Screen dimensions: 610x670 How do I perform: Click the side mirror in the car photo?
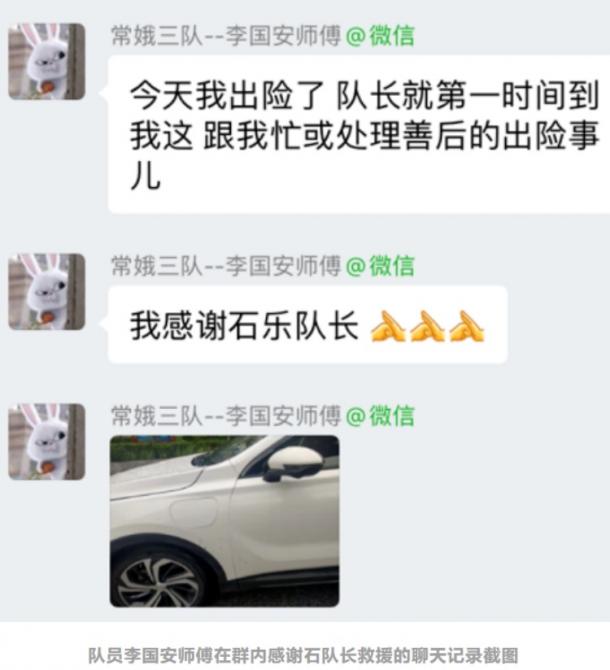coord(293,464)
